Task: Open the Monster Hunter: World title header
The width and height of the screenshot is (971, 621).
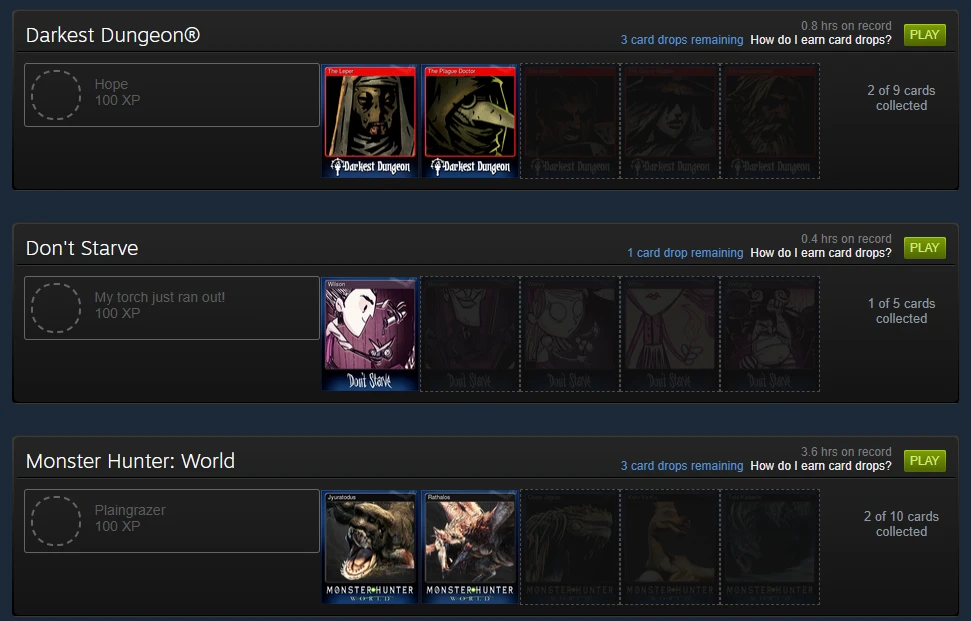Action: click(130, 461)
